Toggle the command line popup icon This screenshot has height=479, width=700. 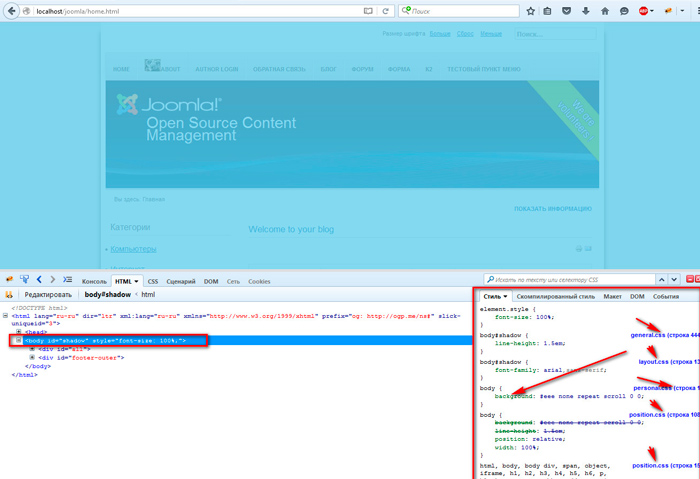pyautogui.click(x=67, y=279)
